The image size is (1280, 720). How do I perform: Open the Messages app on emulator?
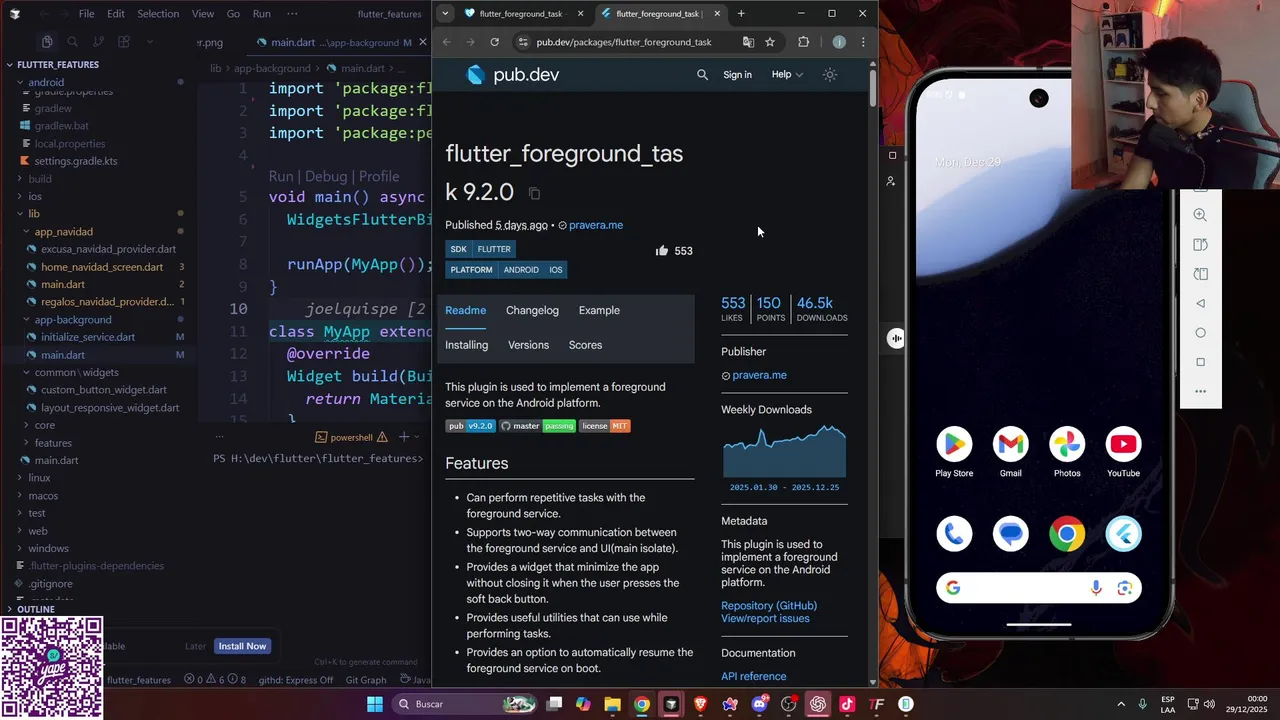tap(1010, 534)
